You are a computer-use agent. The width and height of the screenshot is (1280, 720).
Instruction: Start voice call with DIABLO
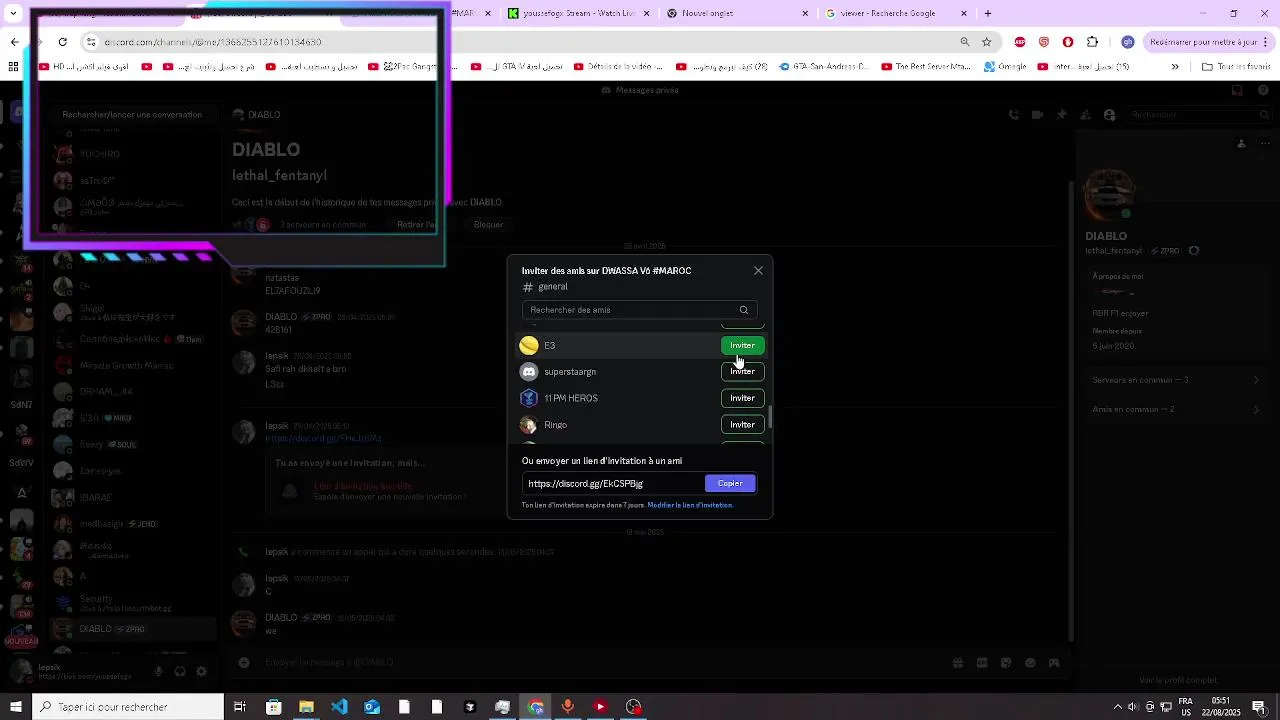(x=1014, y=115)
